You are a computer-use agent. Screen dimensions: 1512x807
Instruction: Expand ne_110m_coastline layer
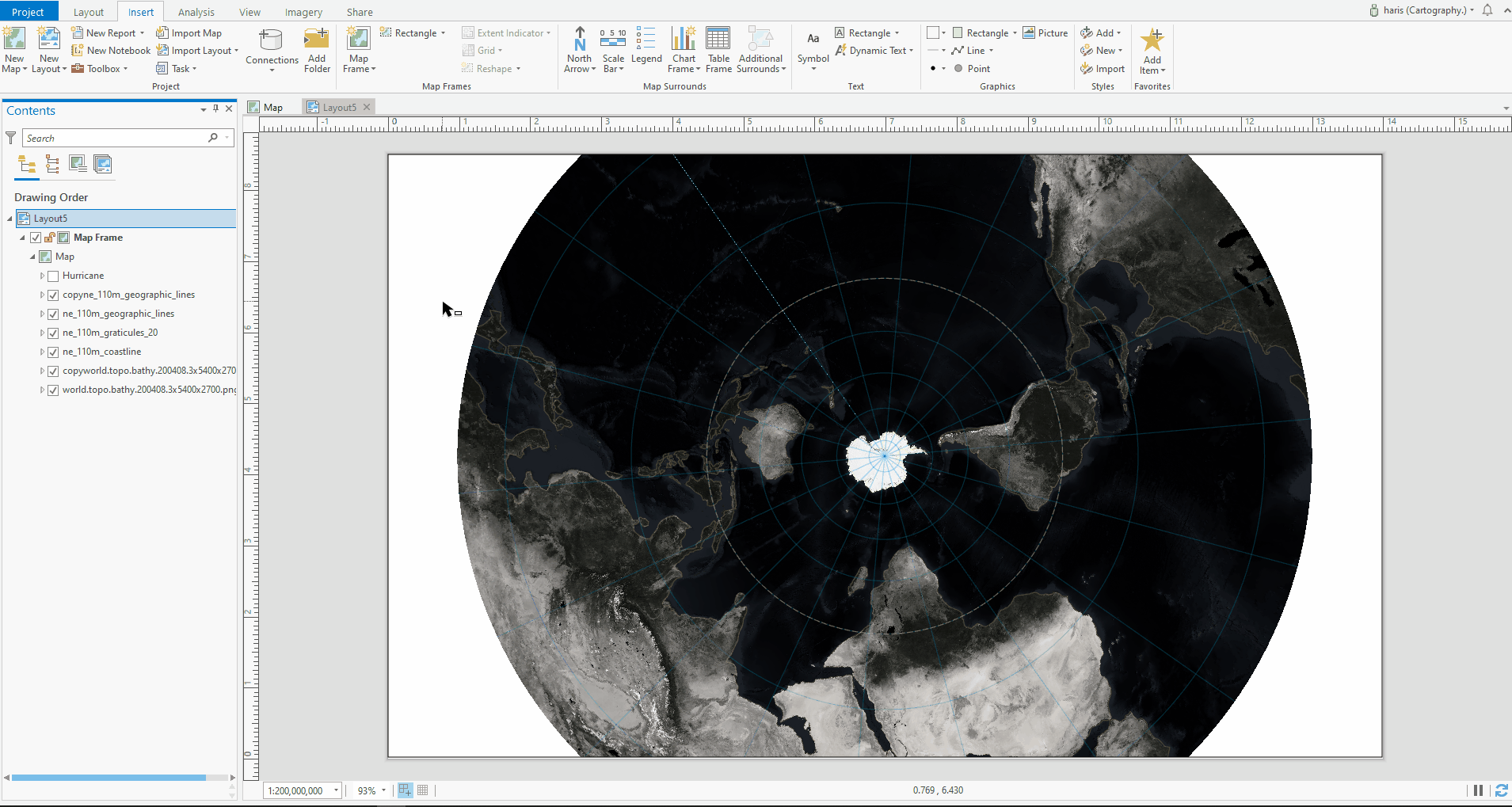tap(42, 352)
